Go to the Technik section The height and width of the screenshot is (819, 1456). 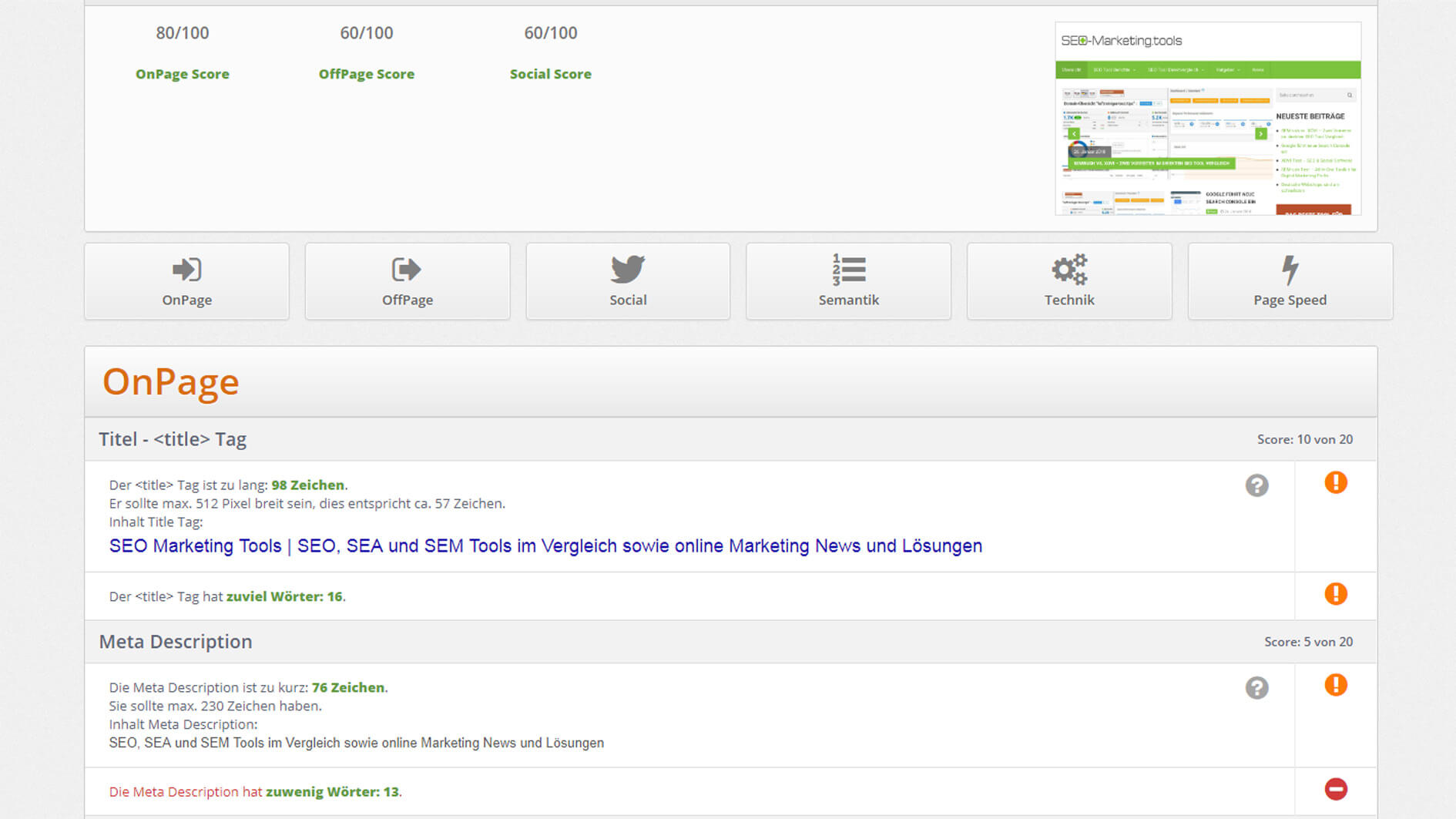coord(1069,281)
